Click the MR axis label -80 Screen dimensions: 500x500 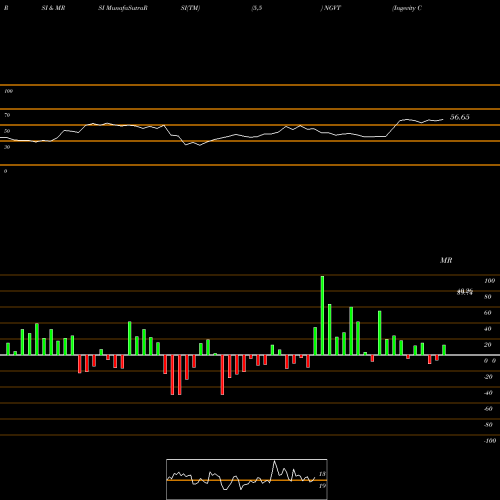pyautogui.click(x=488, y=425)
